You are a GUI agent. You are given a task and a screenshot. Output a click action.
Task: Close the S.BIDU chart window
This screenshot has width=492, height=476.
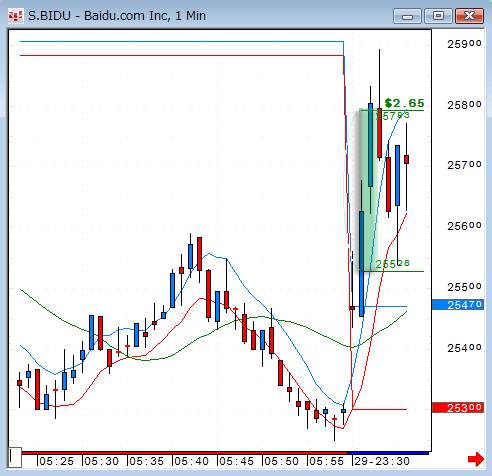pyautogui.click(x=469, y=16)
